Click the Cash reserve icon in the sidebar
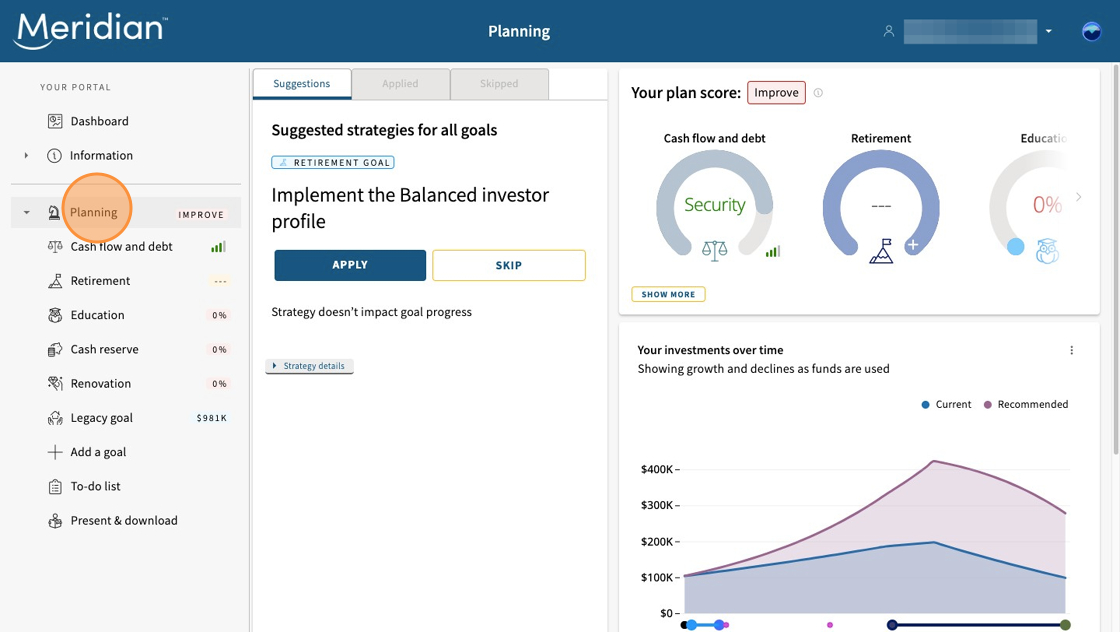This screenshot has width=1120, height=632. click(55, 350)
